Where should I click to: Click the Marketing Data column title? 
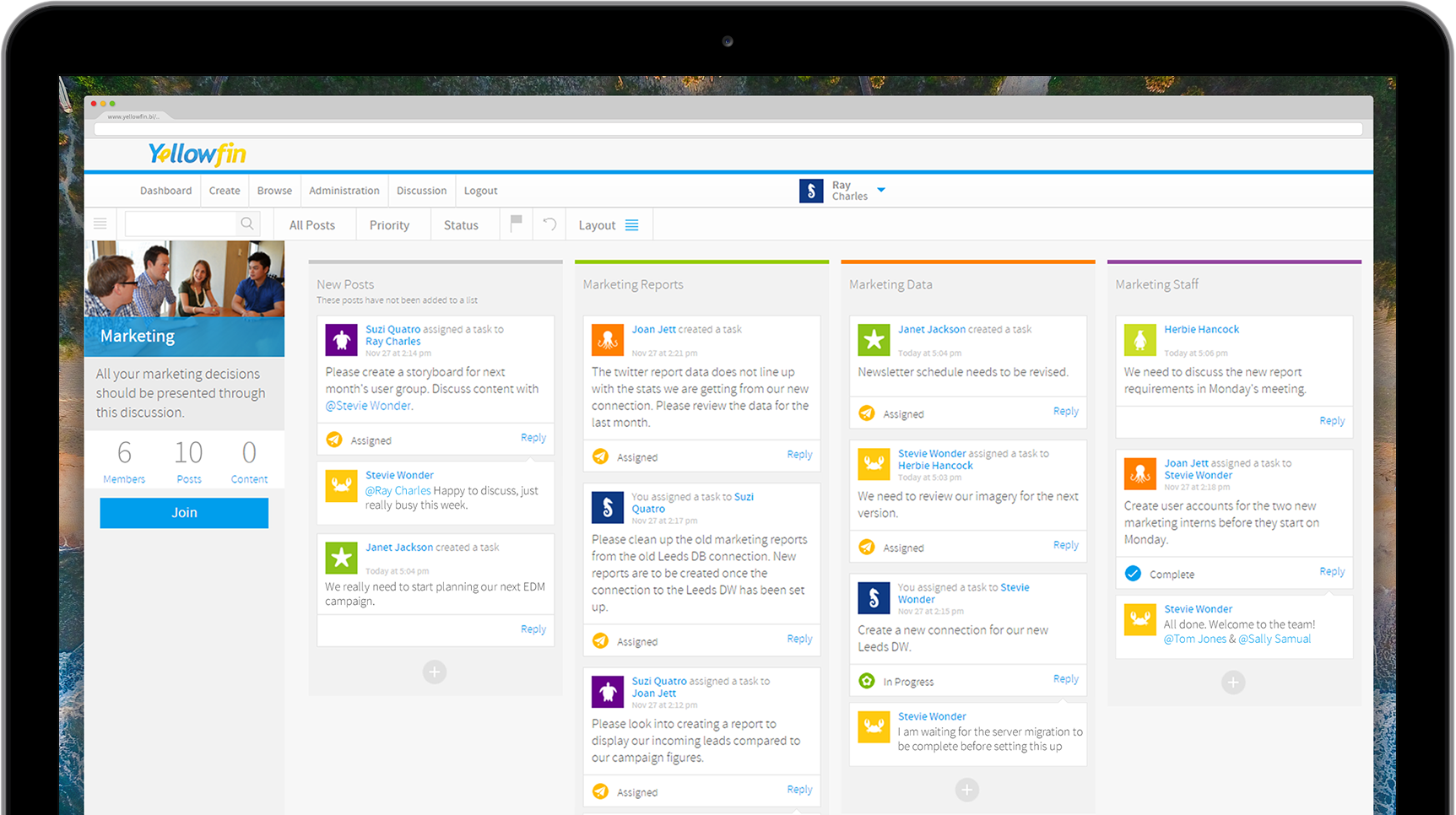(890, 284)
